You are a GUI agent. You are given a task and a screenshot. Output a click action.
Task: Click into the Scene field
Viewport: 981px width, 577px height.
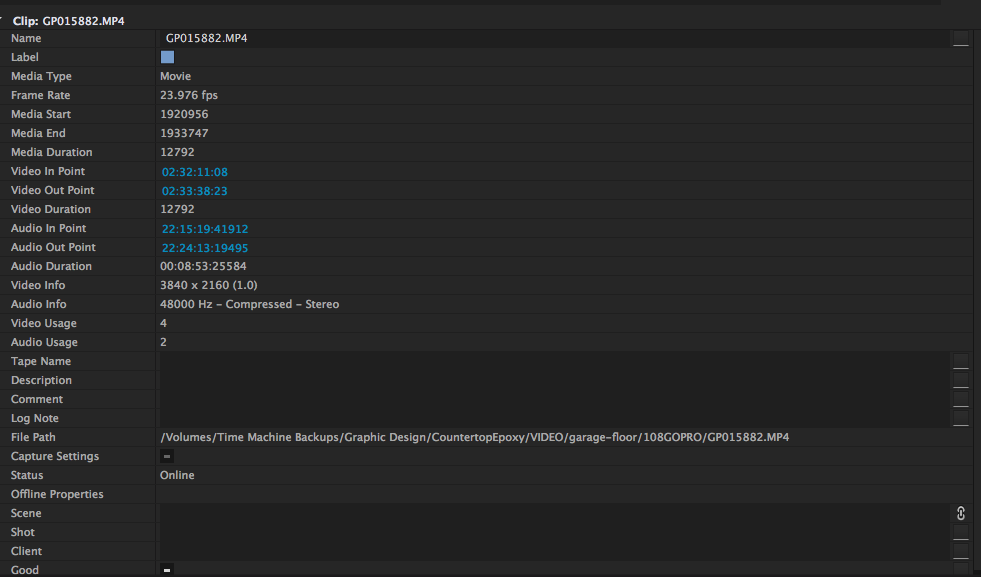(554, 513)
